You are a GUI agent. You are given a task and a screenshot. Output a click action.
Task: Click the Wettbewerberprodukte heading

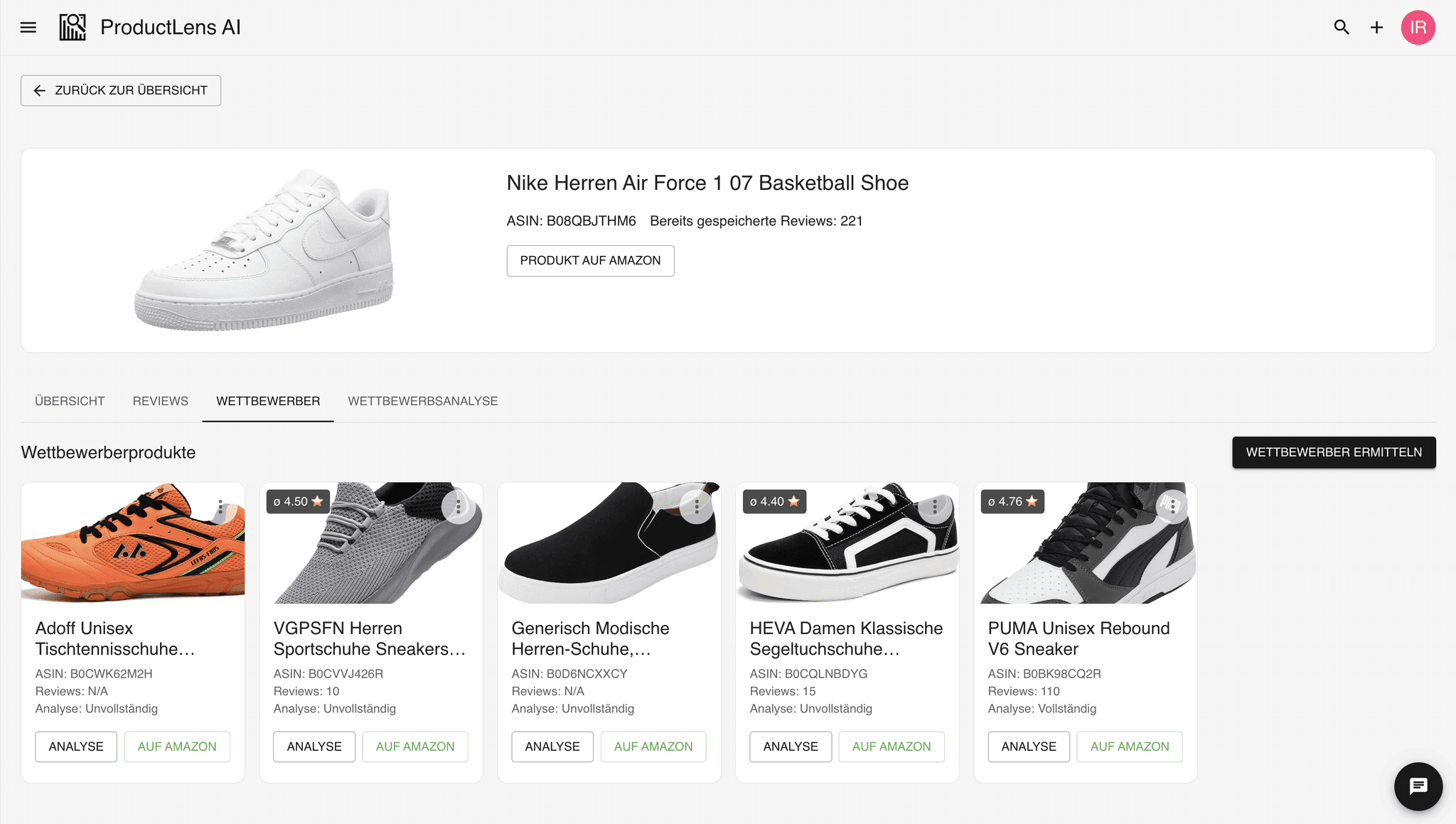(108, 452)
